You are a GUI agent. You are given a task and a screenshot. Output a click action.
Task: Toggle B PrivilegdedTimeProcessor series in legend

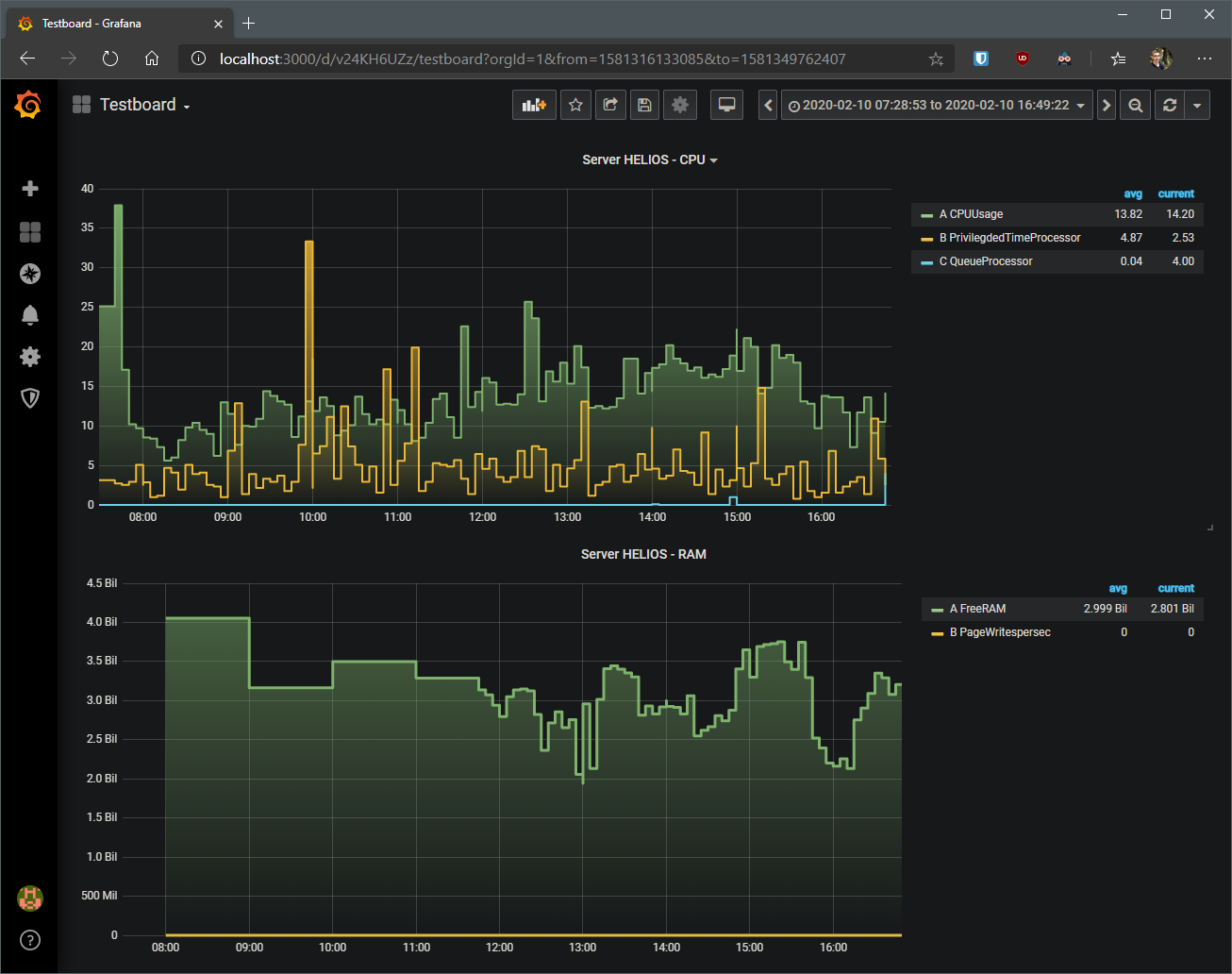1009,238
